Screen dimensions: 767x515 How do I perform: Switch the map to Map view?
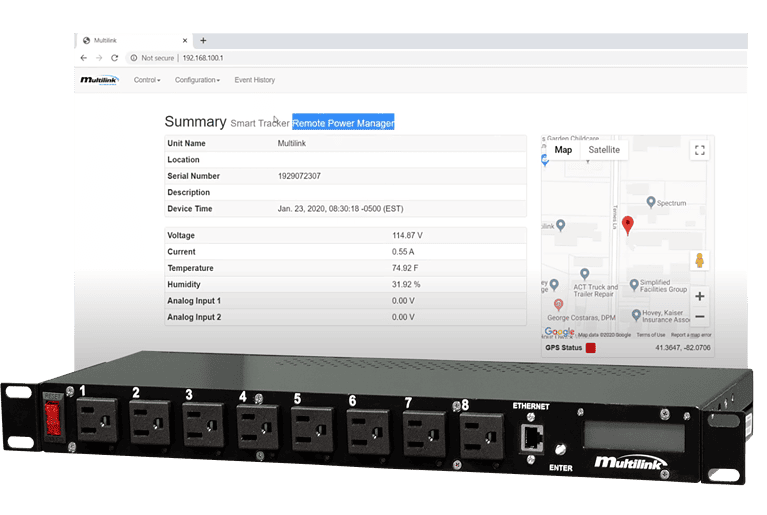tap(563, 150)
